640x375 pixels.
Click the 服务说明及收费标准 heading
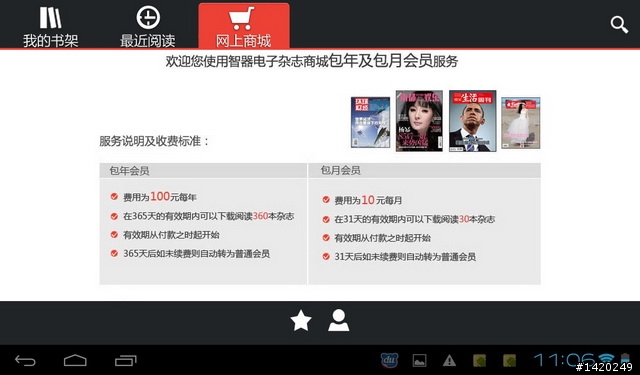154,141
